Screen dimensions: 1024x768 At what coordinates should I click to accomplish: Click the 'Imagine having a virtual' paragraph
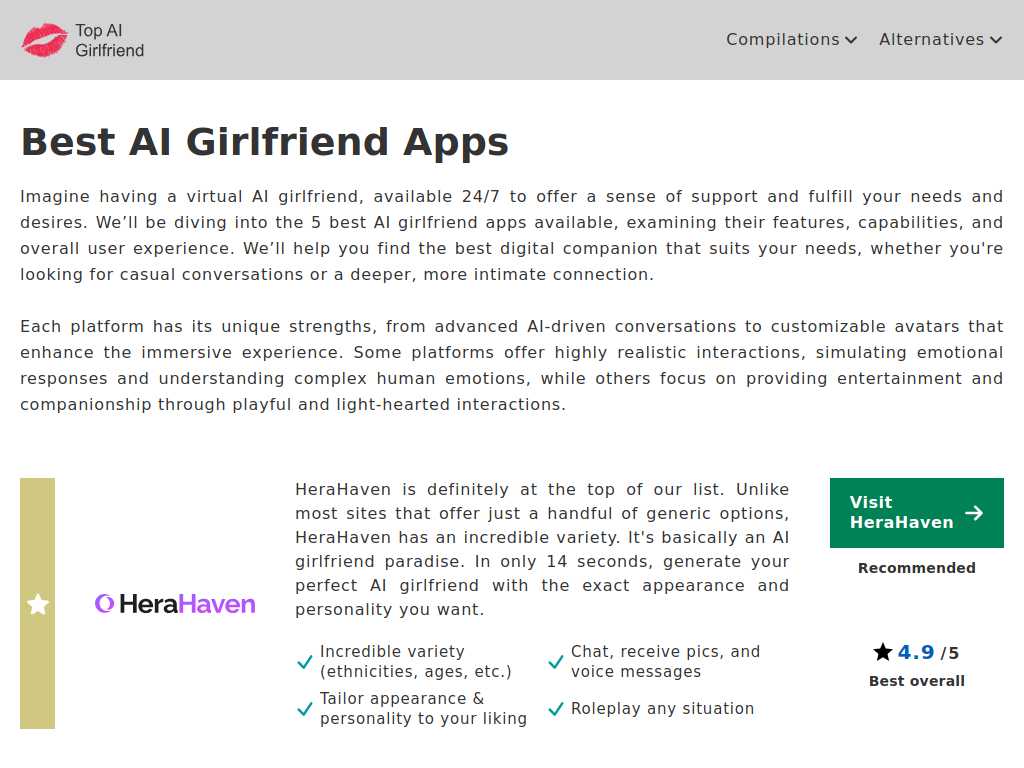[x=511, y=235]
